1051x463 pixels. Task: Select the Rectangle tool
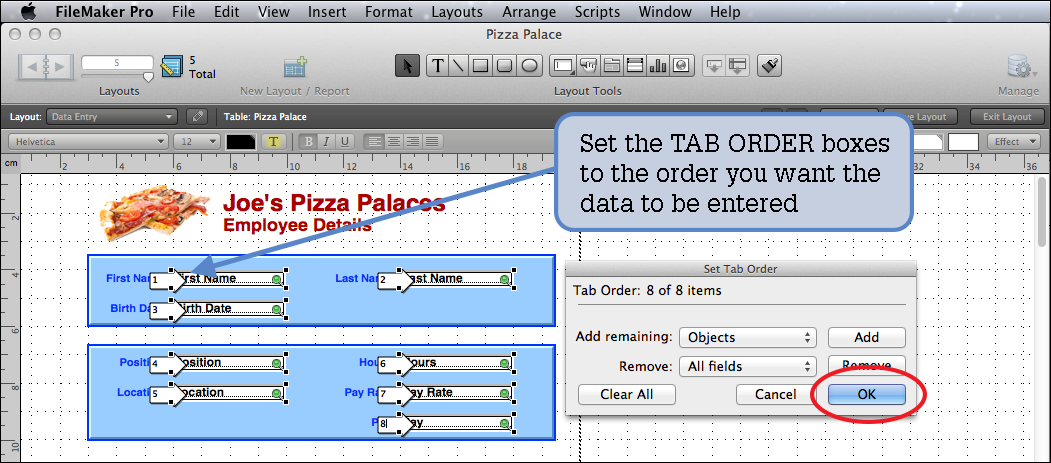click(480, 66)
